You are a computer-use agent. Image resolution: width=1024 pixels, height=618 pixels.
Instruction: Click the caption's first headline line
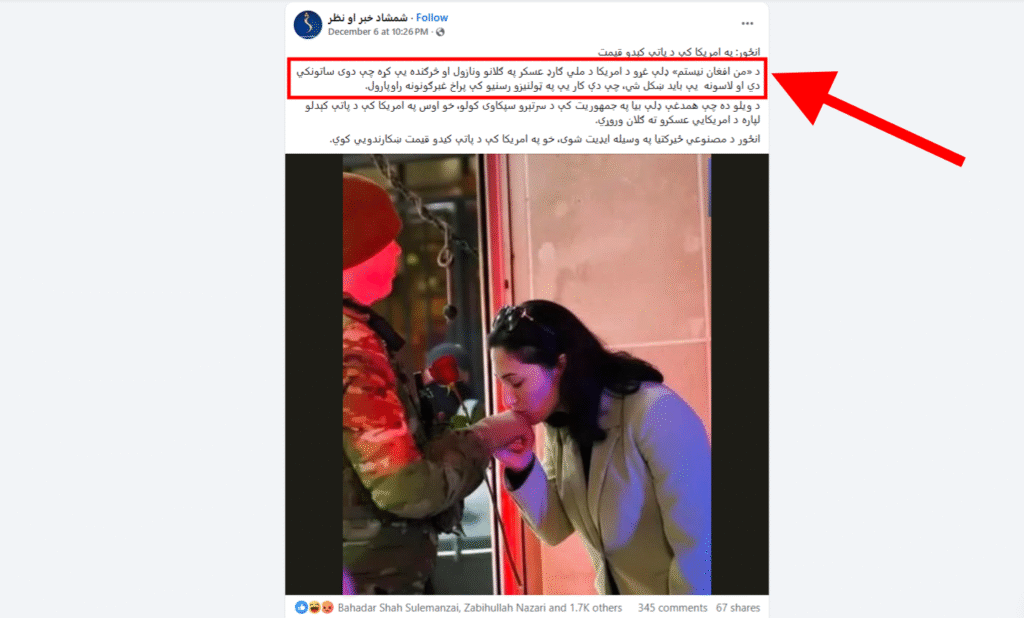[x=679, y=52]
